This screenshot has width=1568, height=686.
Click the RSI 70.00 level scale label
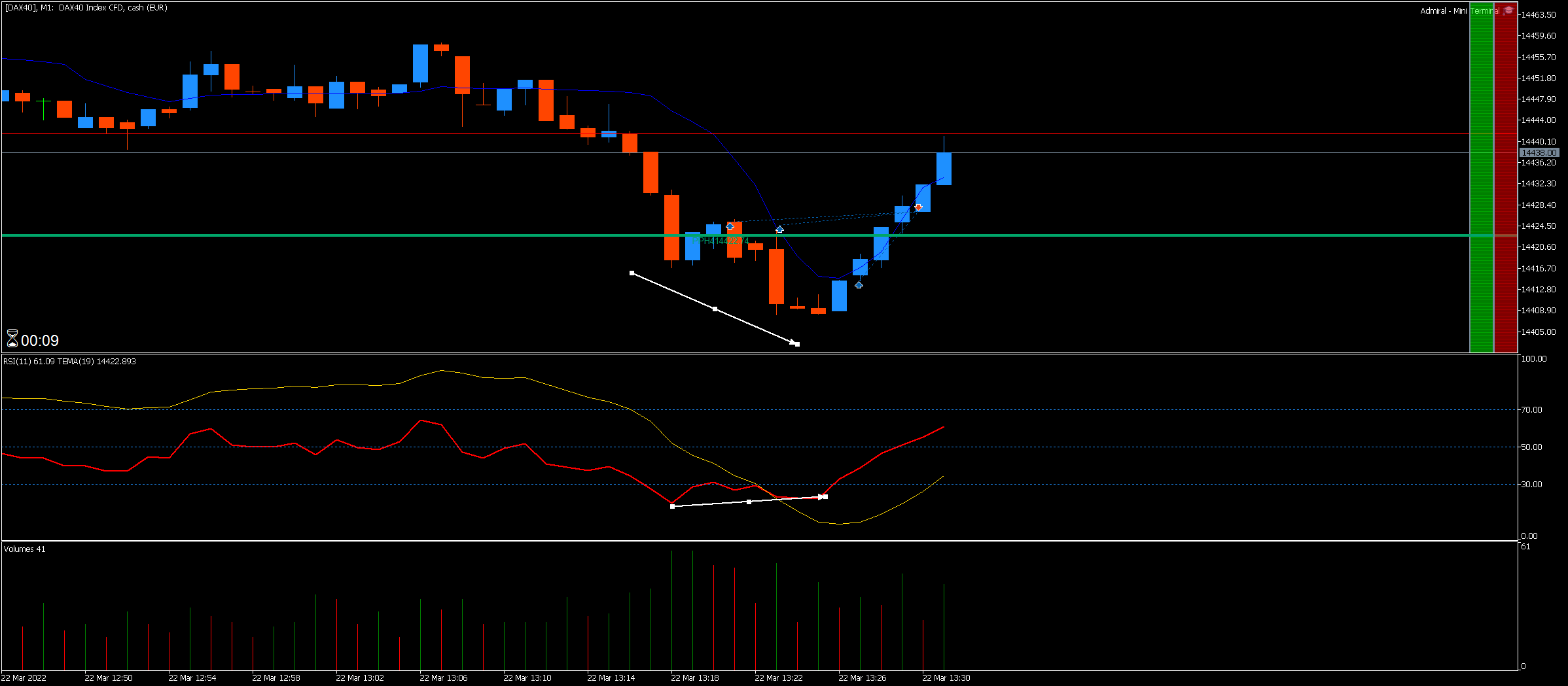click(1531, 410)
